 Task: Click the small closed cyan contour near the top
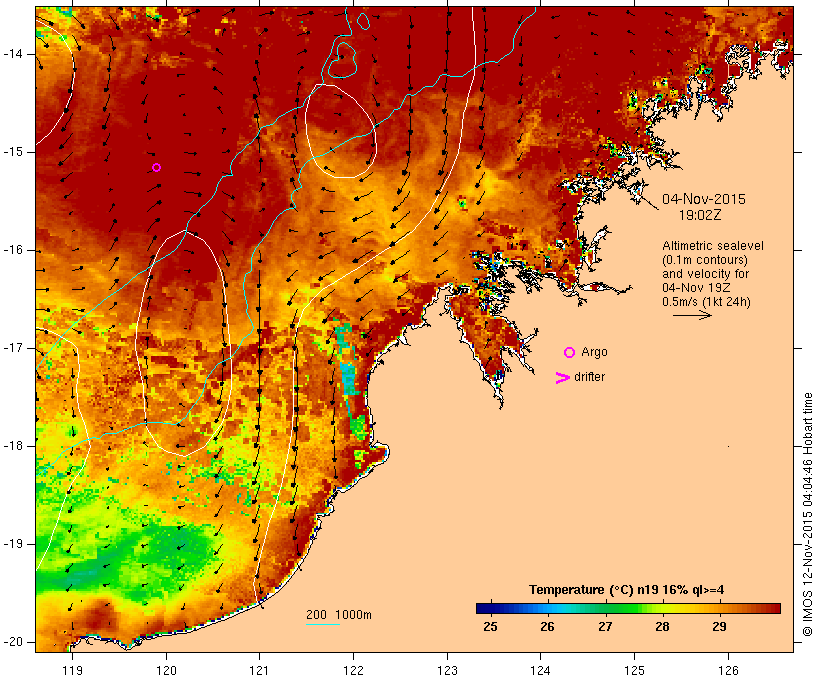click(x=363, y=20)
